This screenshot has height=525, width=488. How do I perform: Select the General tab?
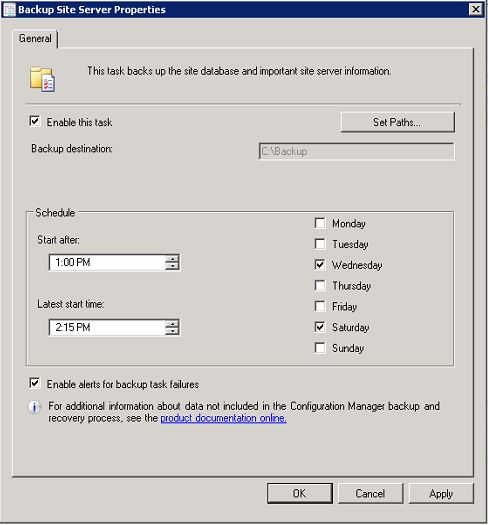point(35,39)
